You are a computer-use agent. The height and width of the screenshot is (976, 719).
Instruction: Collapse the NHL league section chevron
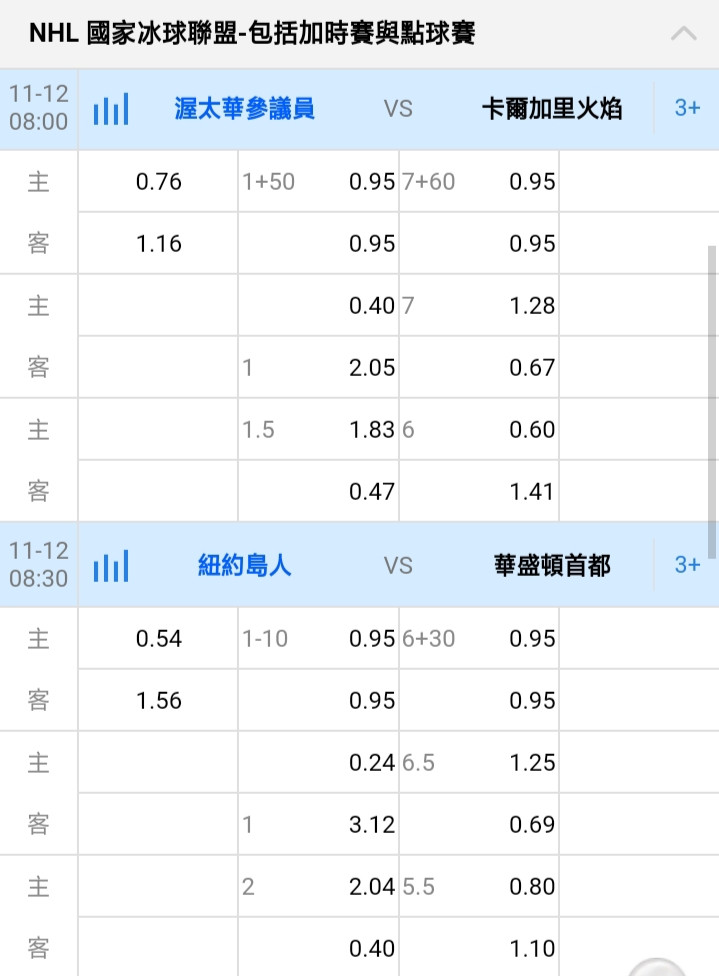[x=684, y=34]
